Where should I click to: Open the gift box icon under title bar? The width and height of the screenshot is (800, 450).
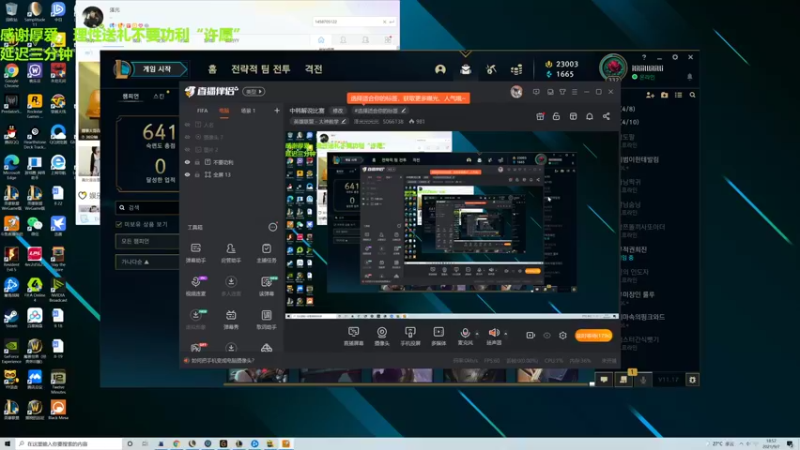click(x=540, y=116)
